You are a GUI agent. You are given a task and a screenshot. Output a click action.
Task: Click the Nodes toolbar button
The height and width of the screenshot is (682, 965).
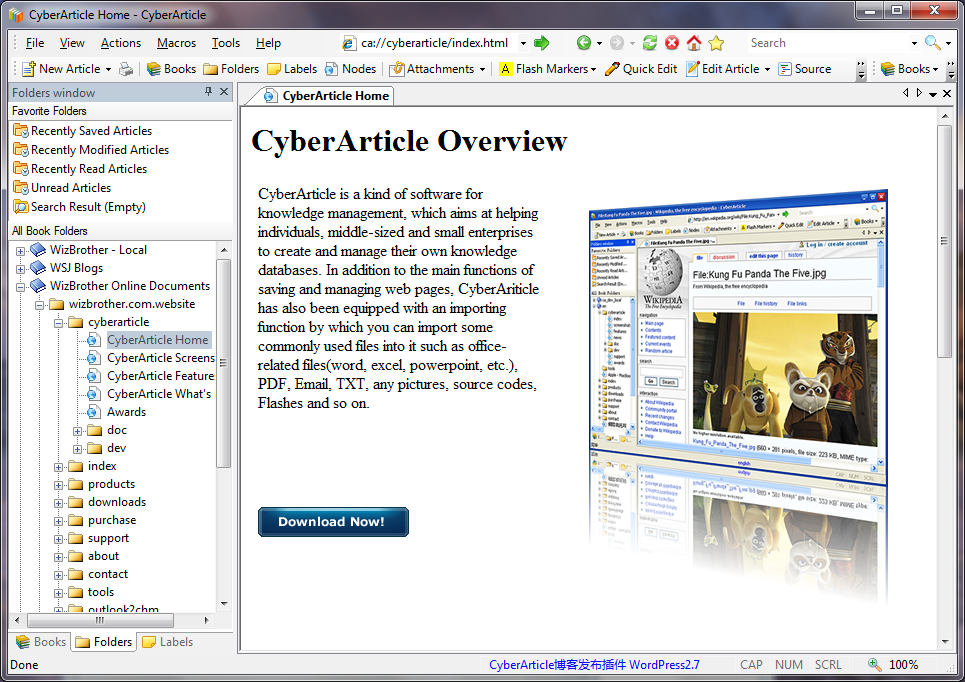tap(351, 69)
